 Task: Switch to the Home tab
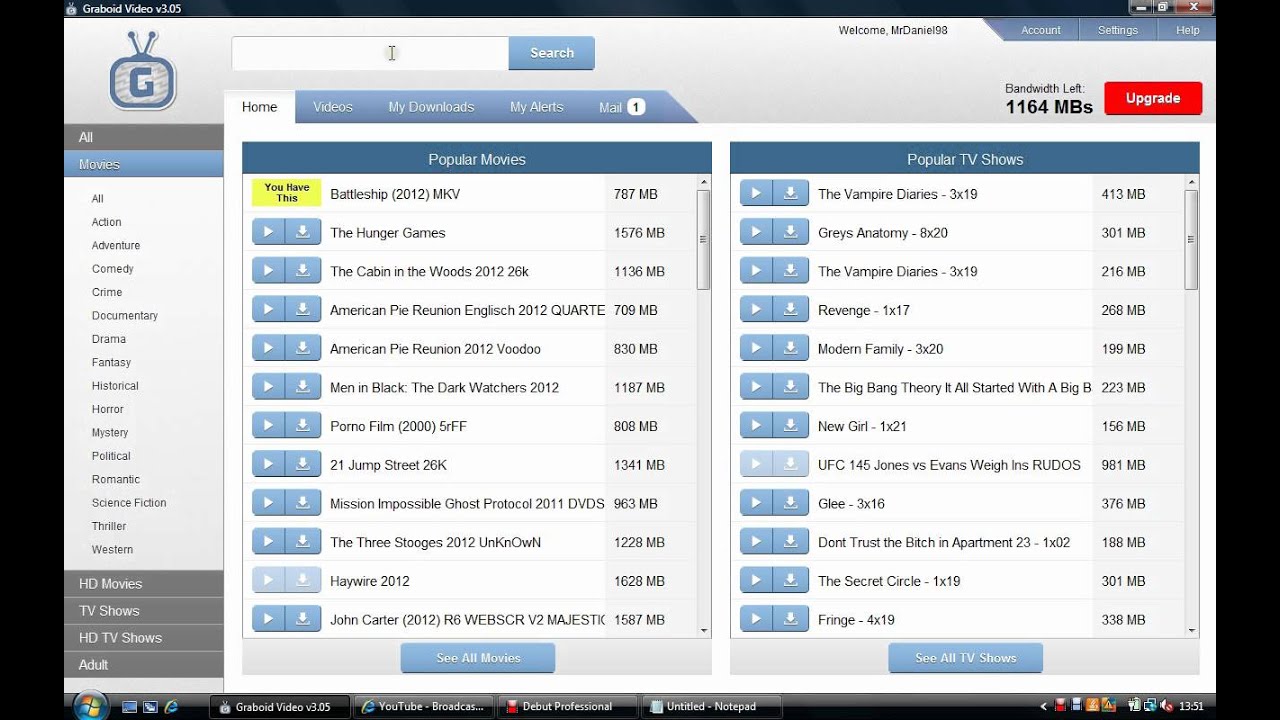(x=260, y=107)
